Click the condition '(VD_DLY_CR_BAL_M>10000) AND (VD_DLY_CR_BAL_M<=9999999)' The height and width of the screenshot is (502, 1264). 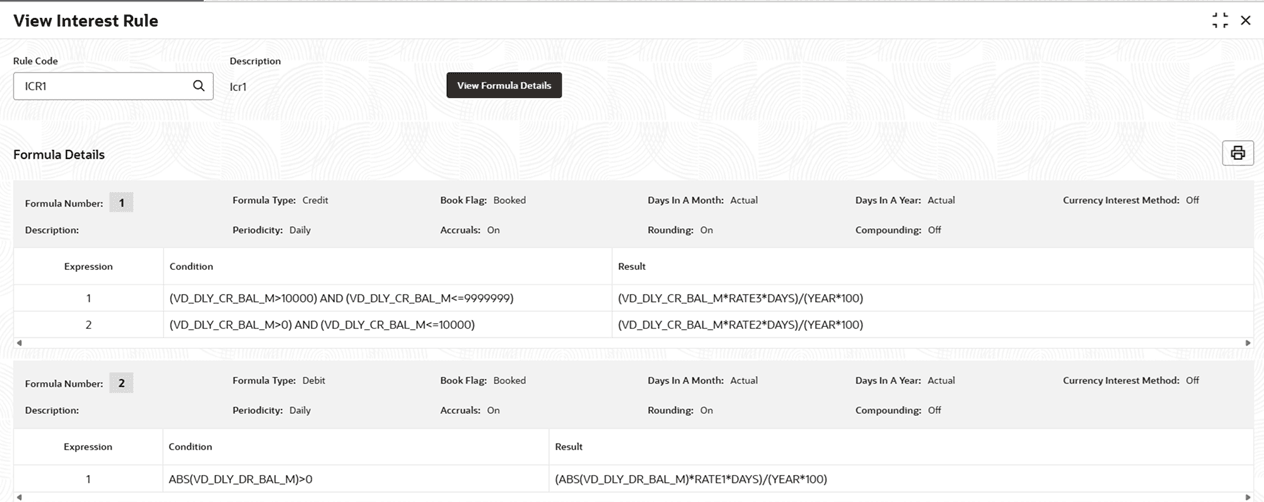click(x=342, y=298)
